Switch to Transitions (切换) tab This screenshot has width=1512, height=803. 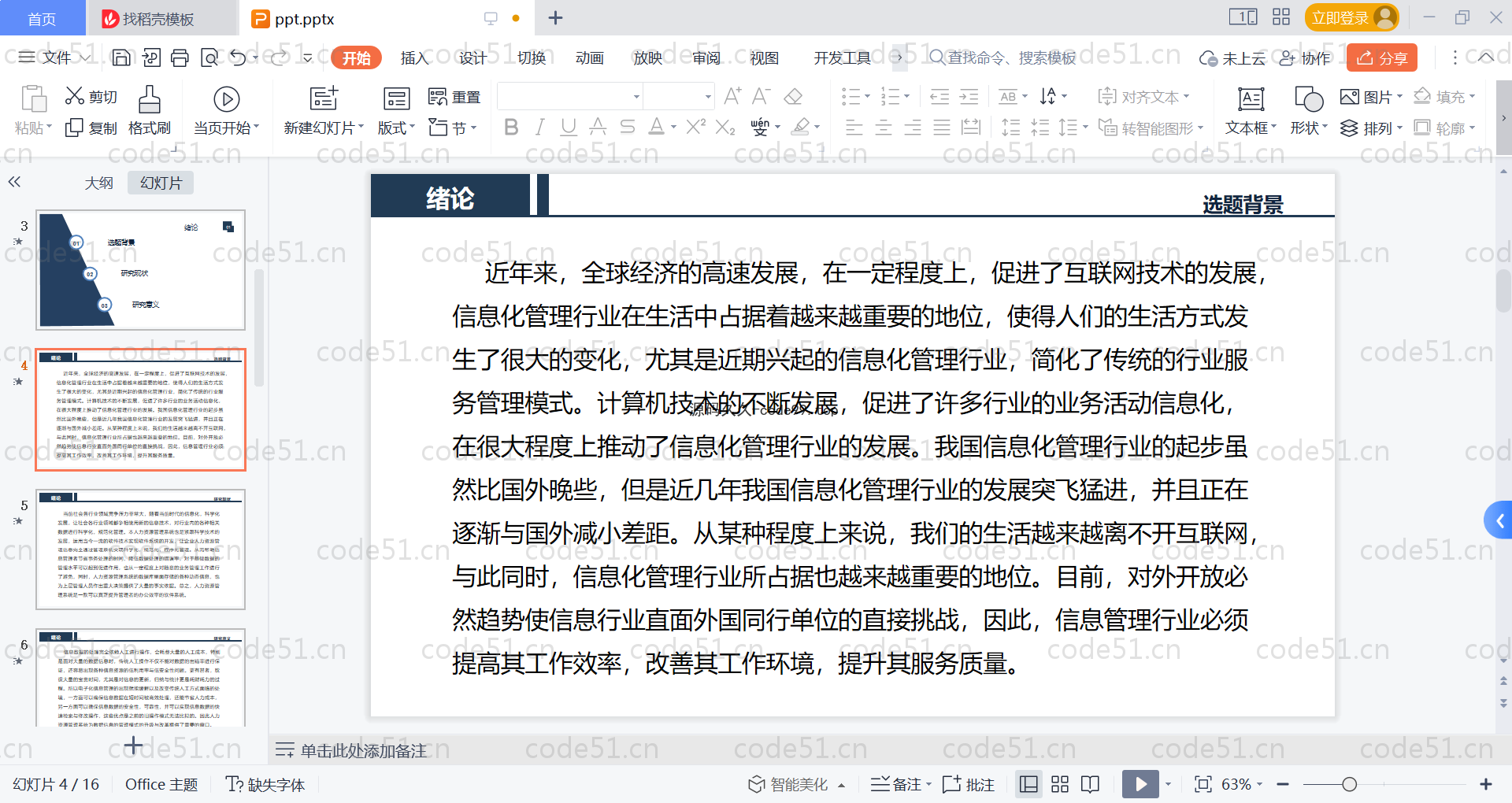point(532,57)
